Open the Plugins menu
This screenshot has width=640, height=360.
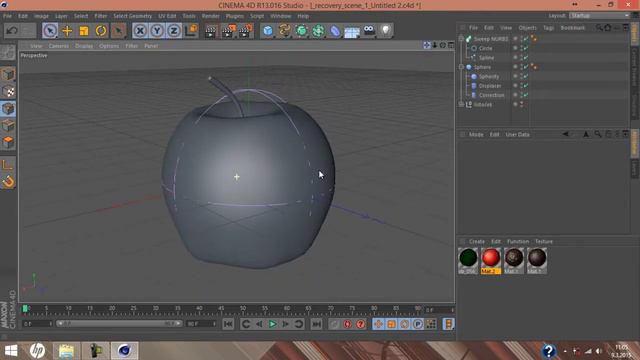point(235,16)
